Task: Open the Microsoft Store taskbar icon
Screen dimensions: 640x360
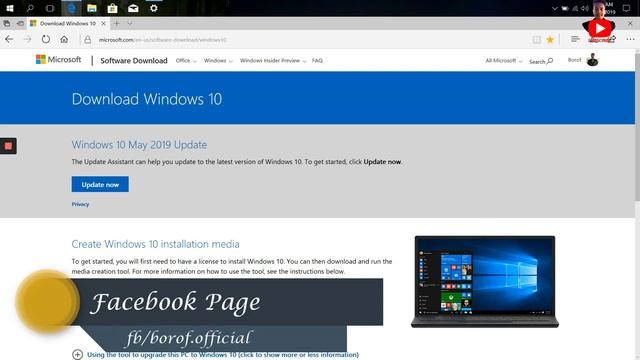Action: [x=112, y=8]
